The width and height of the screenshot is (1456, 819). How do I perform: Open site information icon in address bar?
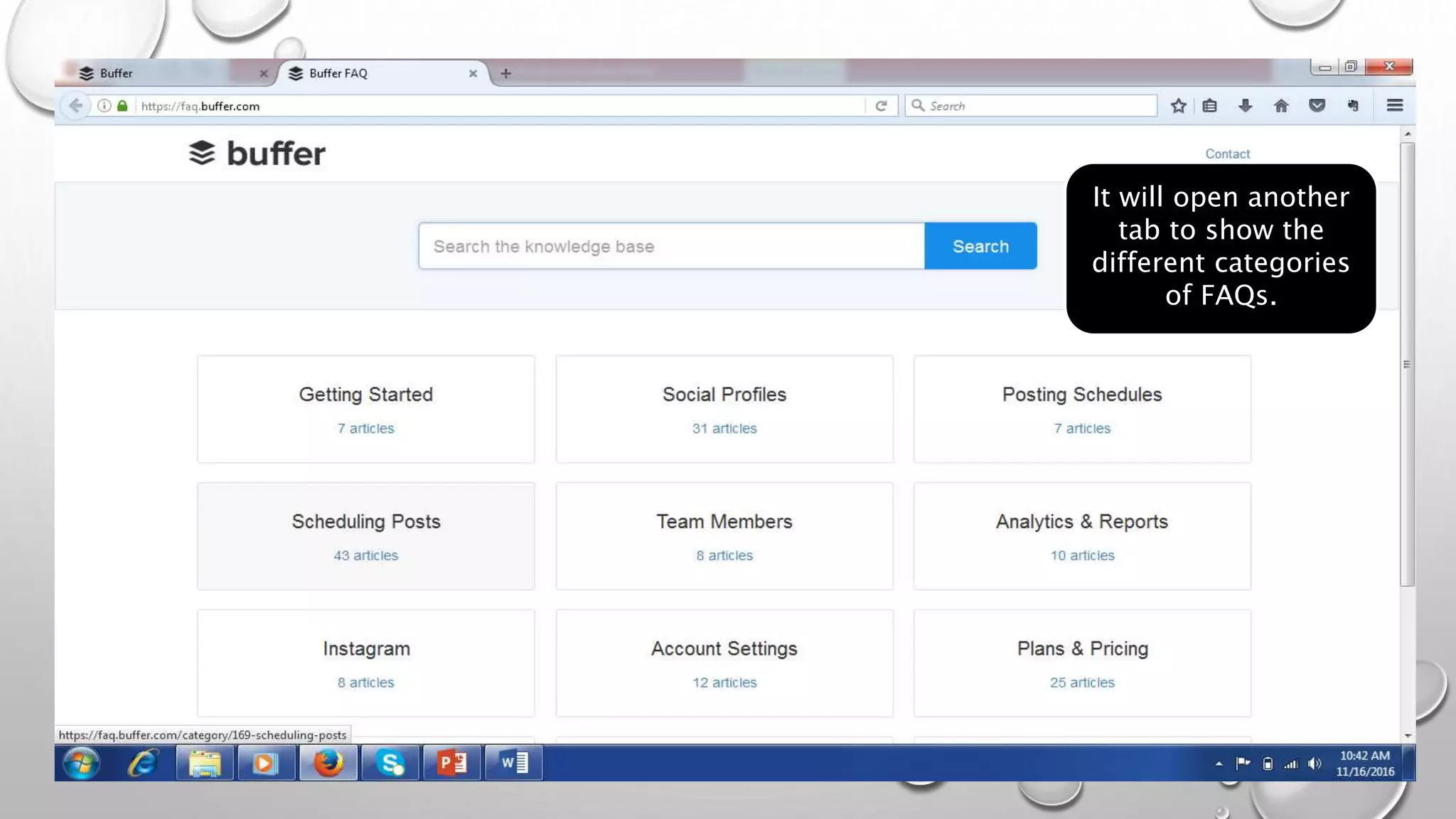coord(105,106)
